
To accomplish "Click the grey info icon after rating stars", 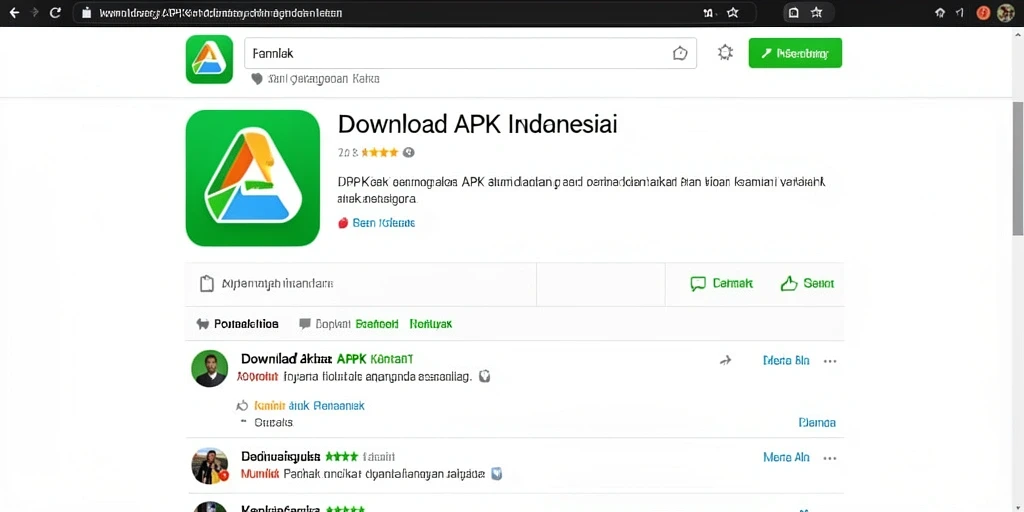I will (x=409, y=153).
